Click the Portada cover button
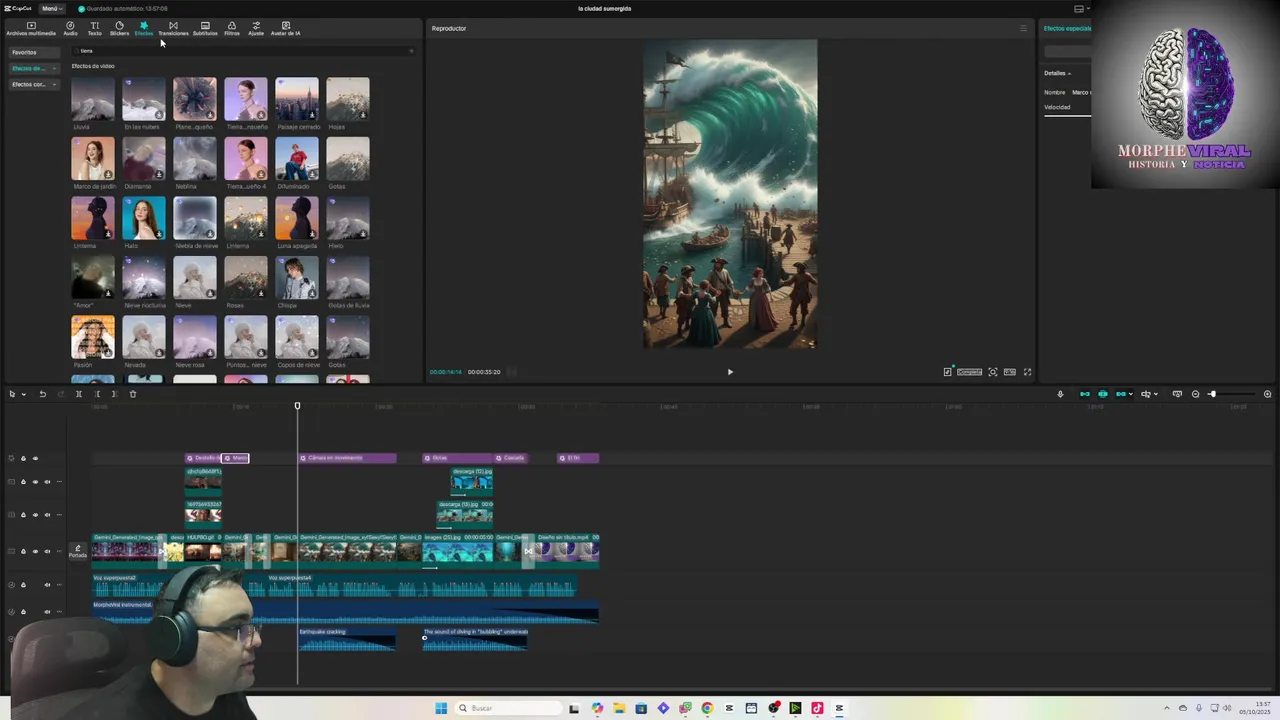 click(77, 551)
